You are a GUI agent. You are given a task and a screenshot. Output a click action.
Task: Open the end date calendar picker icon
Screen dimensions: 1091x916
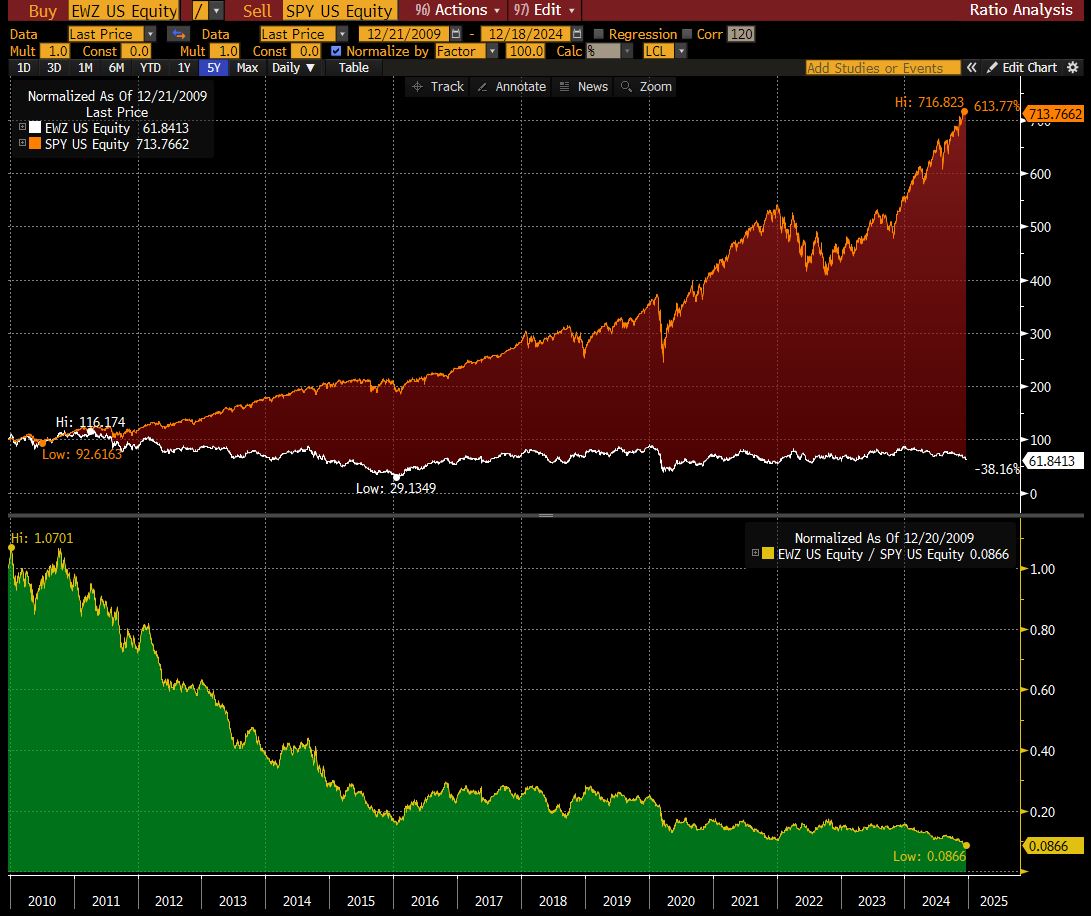[577, 34]
